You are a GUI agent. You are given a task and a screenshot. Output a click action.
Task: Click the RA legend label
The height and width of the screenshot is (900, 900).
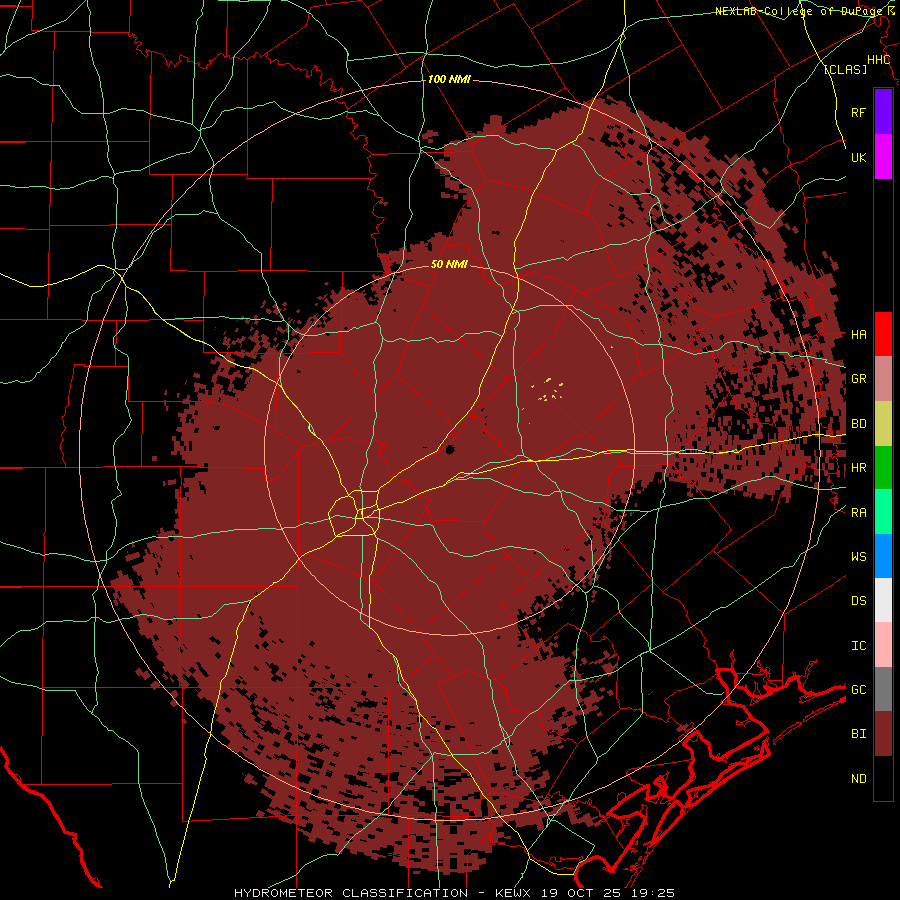click(x=858, y=513)
